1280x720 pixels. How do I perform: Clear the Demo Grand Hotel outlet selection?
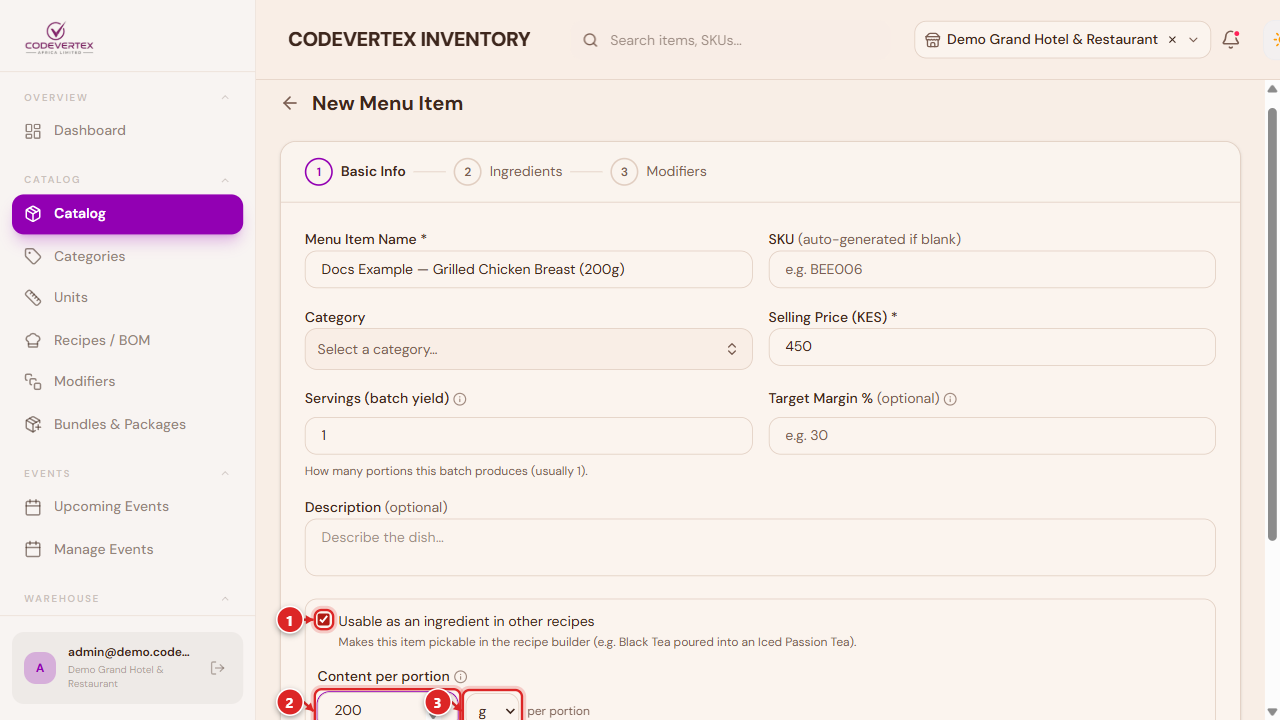pyautogui.click(x=1172, y=40)
